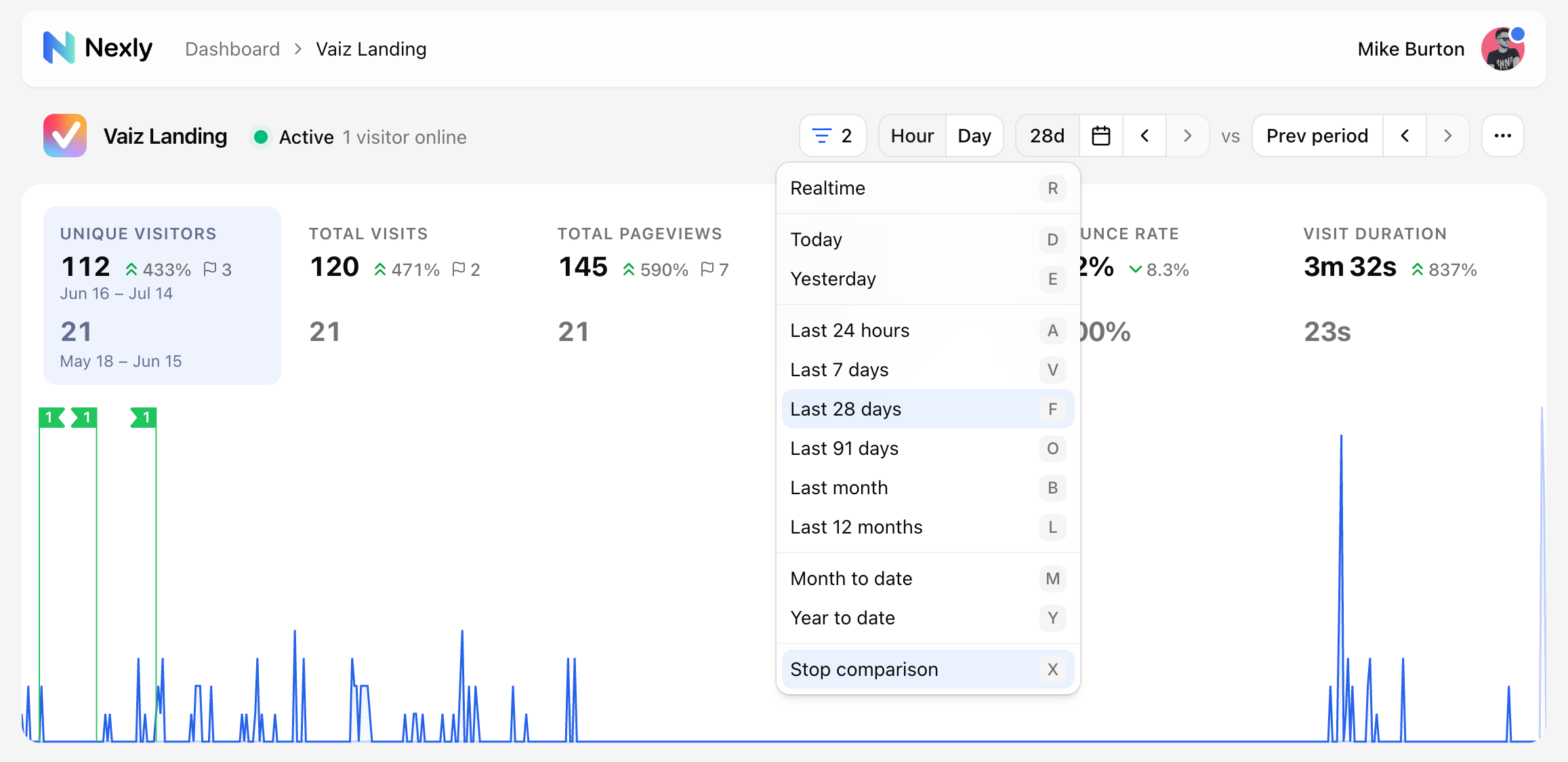Click the green active status dot

pyautogui.click(x=260, y=137)
